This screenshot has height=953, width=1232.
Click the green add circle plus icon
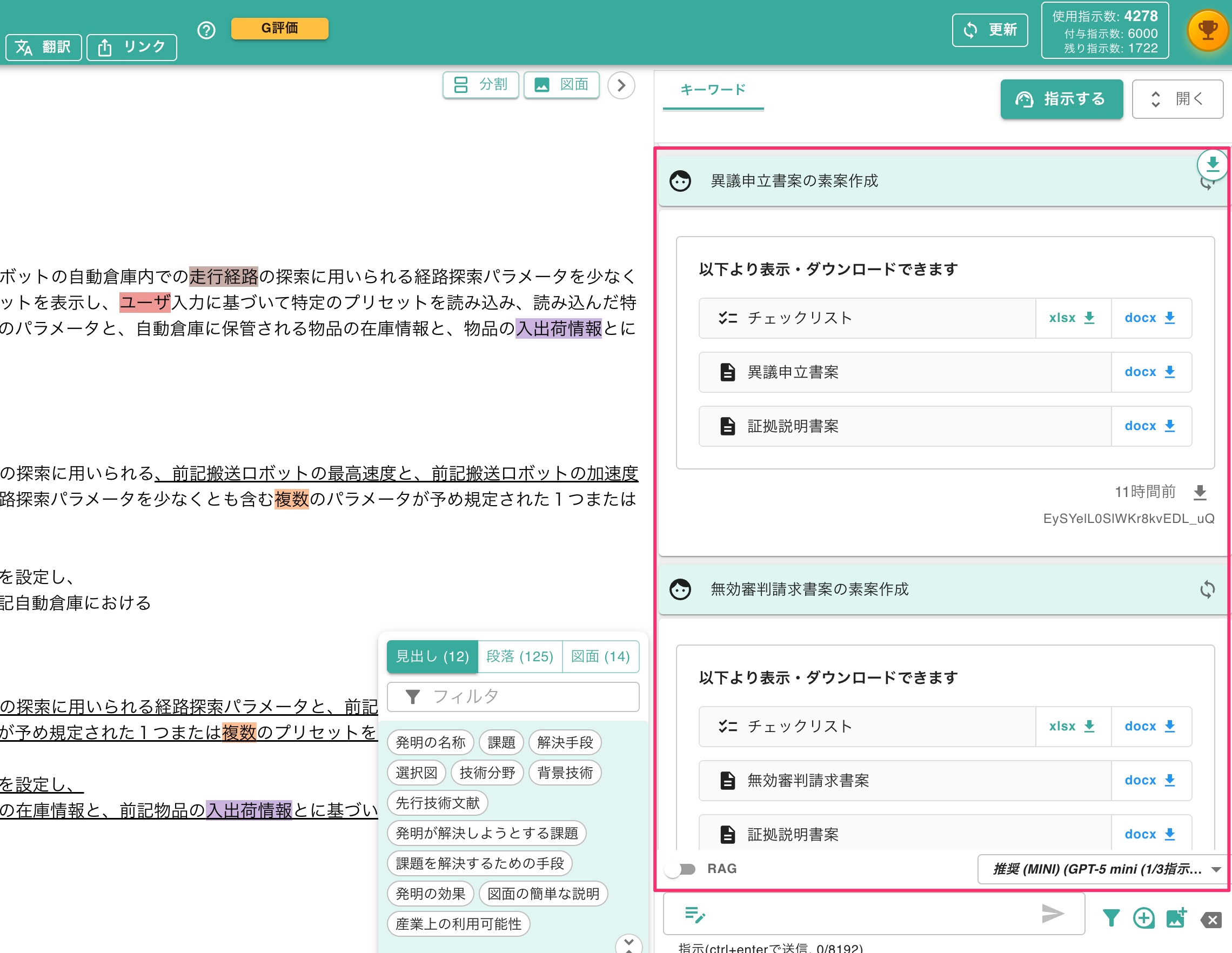coord(1143,918)
